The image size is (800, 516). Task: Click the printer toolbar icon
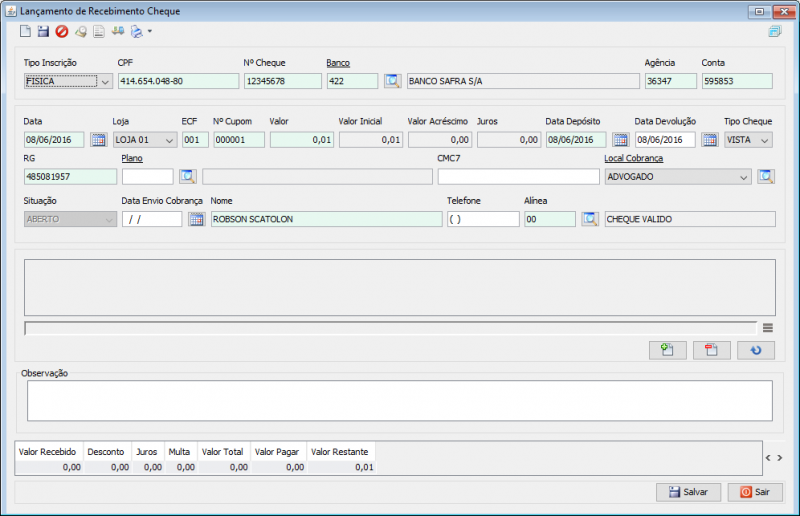[137, 32]
